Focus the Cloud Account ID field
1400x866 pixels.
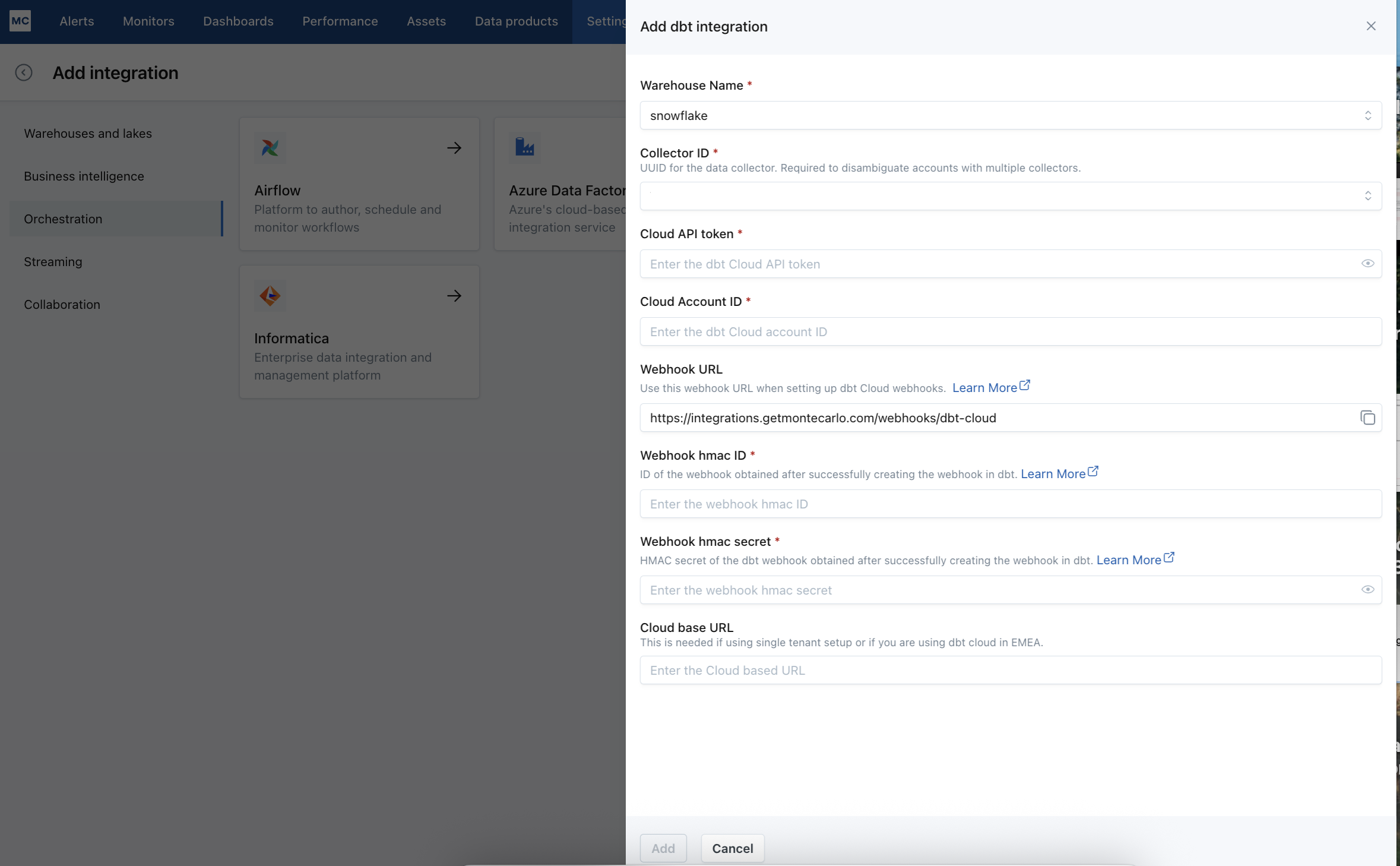[1010, 332]
